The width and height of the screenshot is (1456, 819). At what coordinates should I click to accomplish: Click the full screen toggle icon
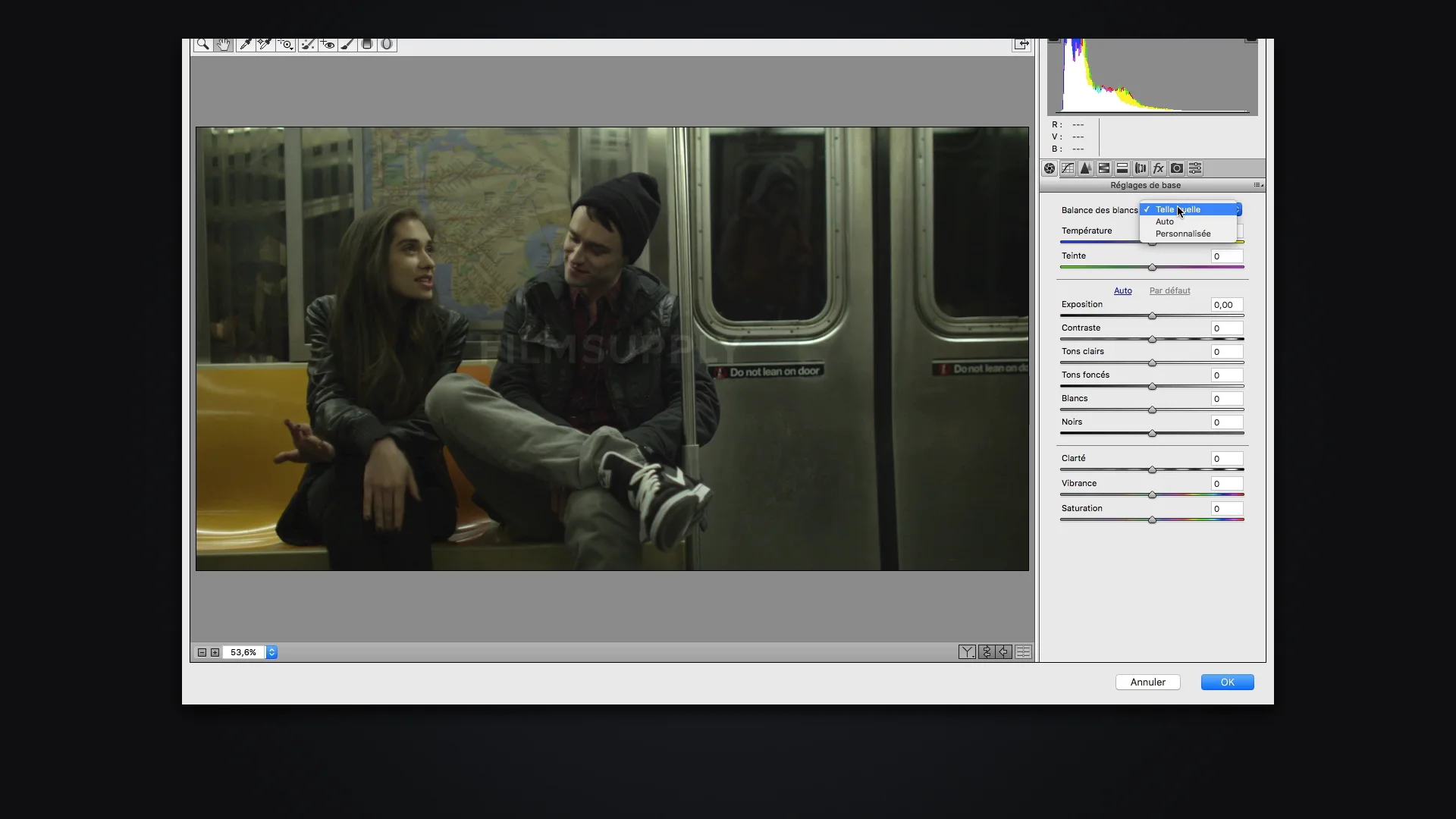(1021, 44)
